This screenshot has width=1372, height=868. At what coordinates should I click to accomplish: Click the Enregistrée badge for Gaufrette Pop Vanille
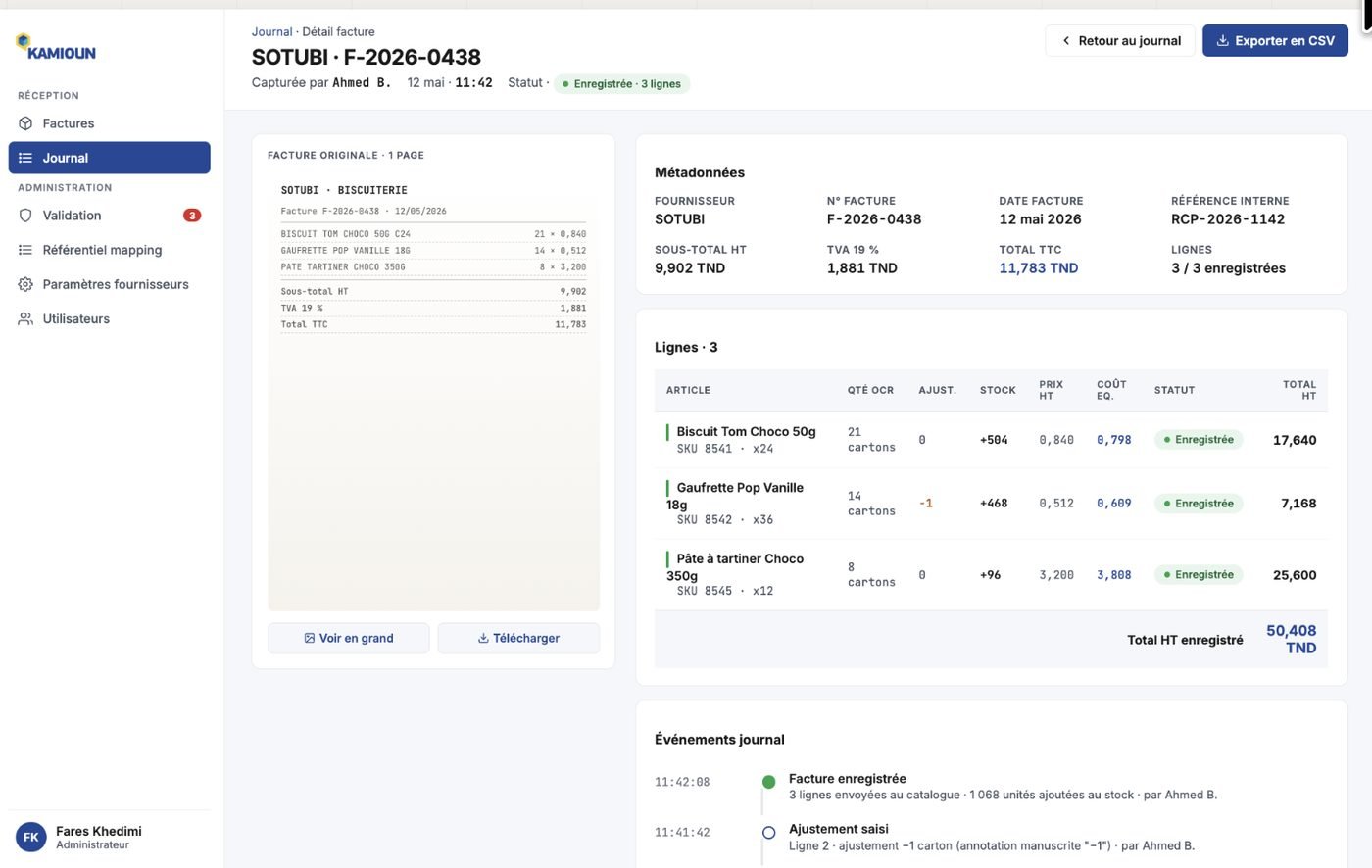click(x=1199, y=504)
